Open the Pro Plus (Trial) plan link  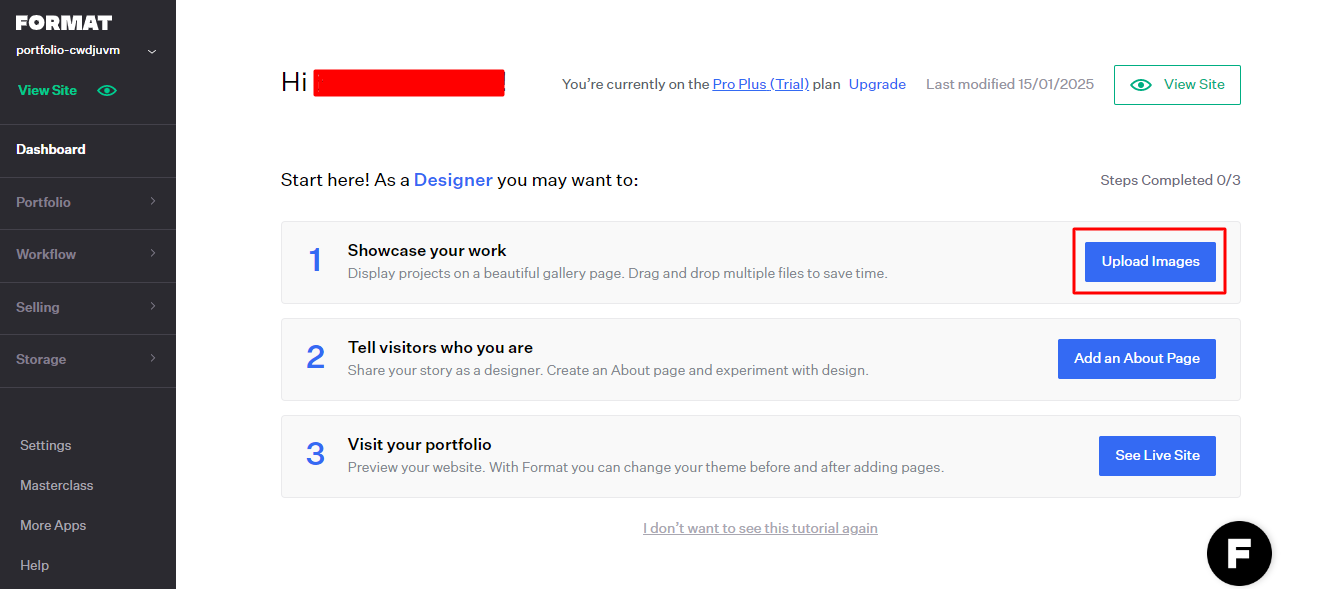(x=761, y=85)
